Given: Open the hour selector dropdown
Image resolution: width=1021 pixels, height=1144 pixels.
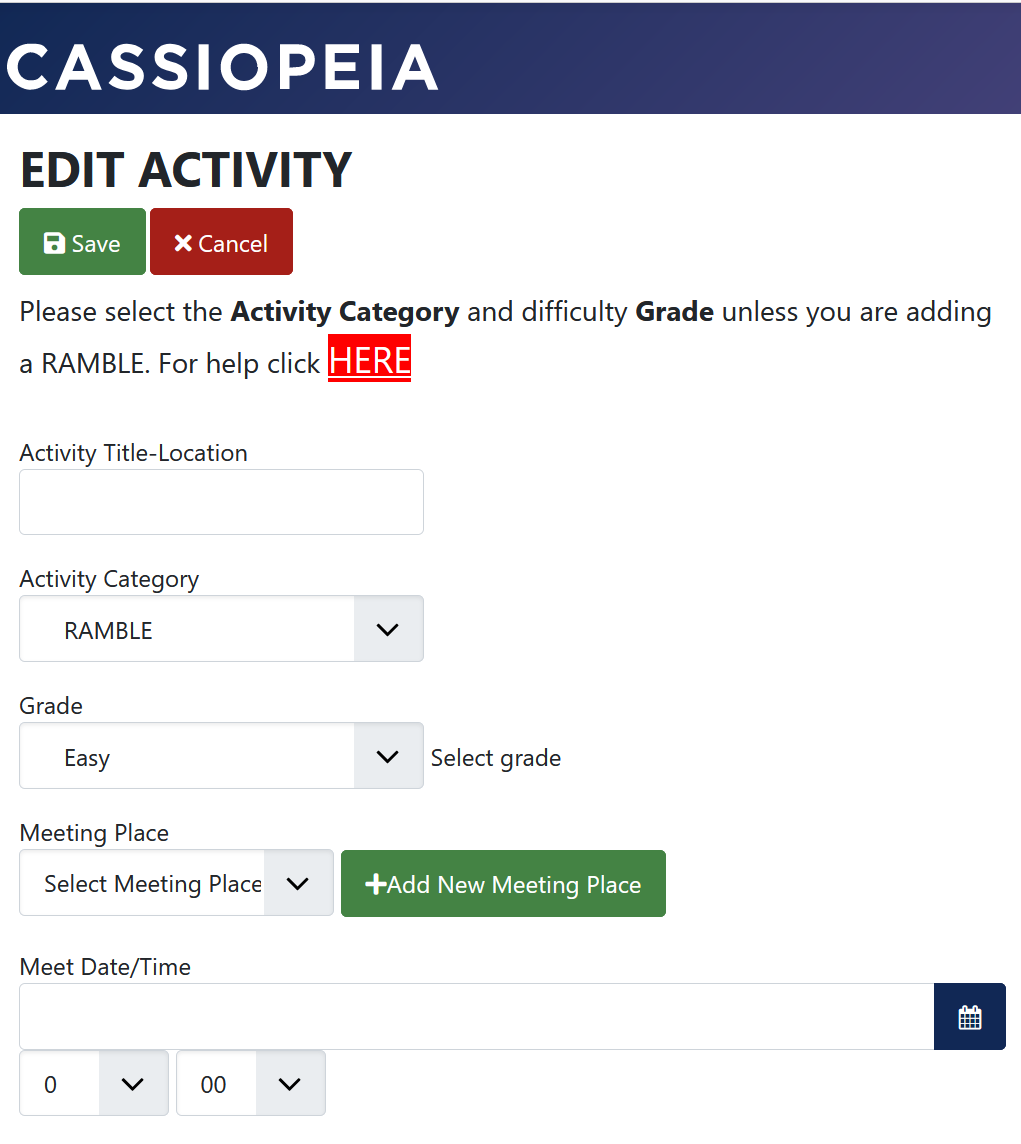Looking at the screenshot, I should tap(133, 1083).
